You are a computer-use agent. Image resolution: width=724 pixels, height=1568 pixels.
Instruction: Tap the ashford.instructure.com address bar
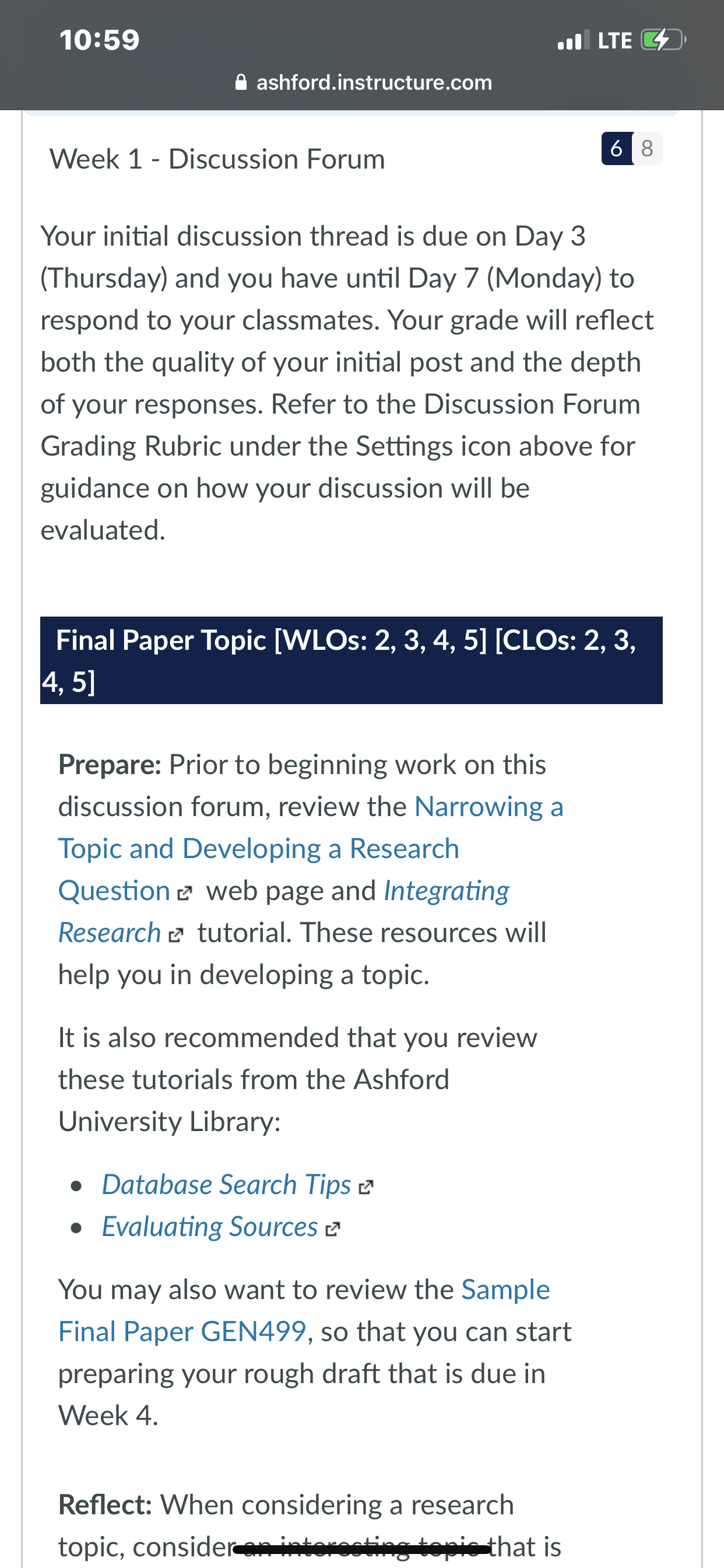click(x=363, y=82)
